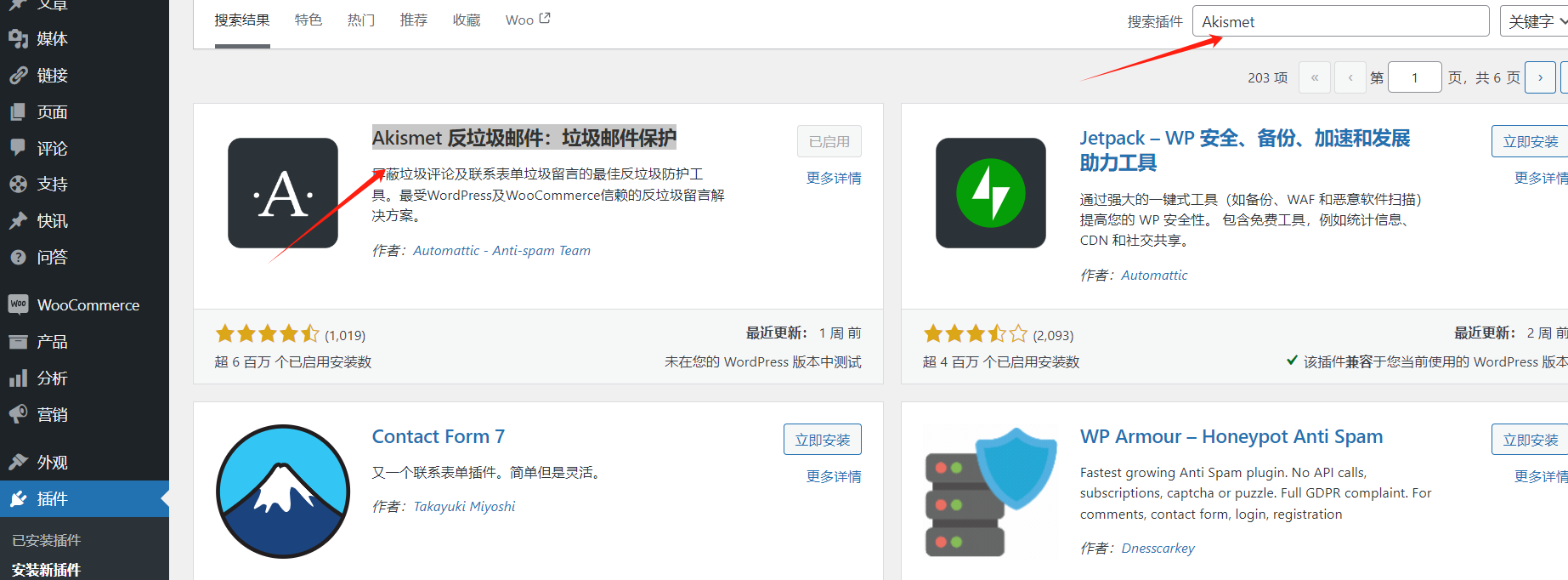The height and width of the screenshot is (580, 1568).
Task: Click external link icon next to Woo tab
Action: (x=545, y=18)
